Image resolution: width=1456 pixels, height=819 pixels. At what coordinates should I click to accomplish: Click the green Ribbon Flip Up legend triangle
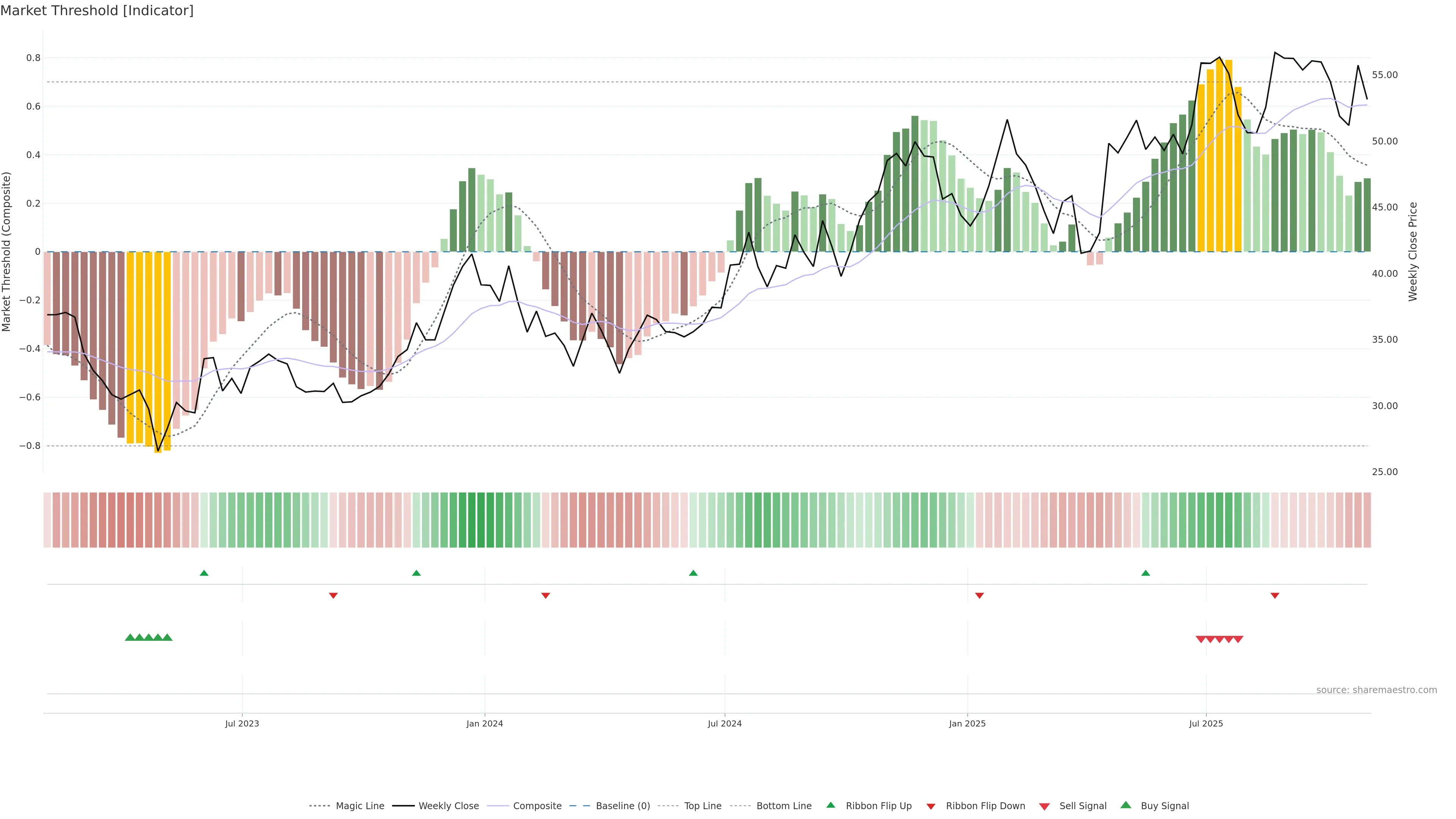pos(830,805)
